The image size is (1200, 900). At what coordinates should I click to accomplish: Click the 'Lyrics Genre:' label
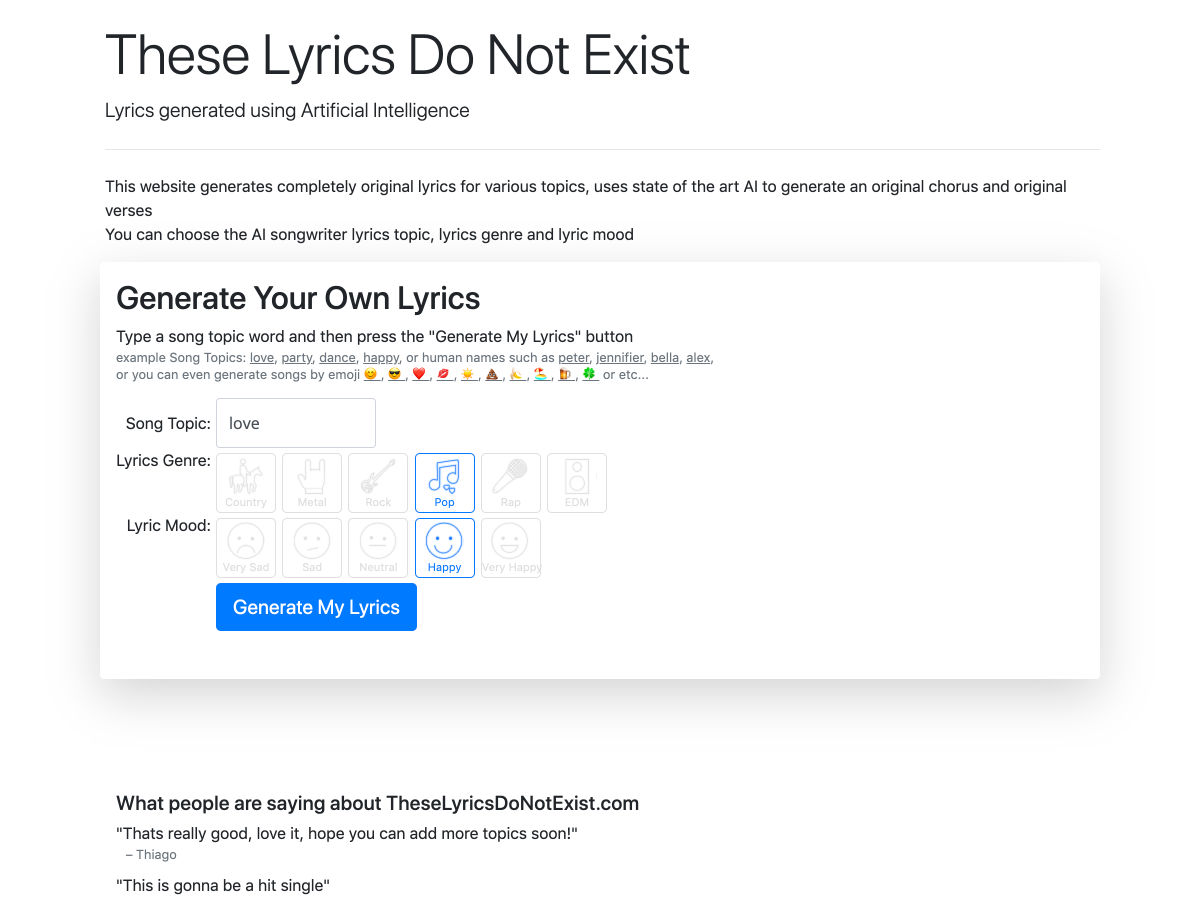[164, 460]
